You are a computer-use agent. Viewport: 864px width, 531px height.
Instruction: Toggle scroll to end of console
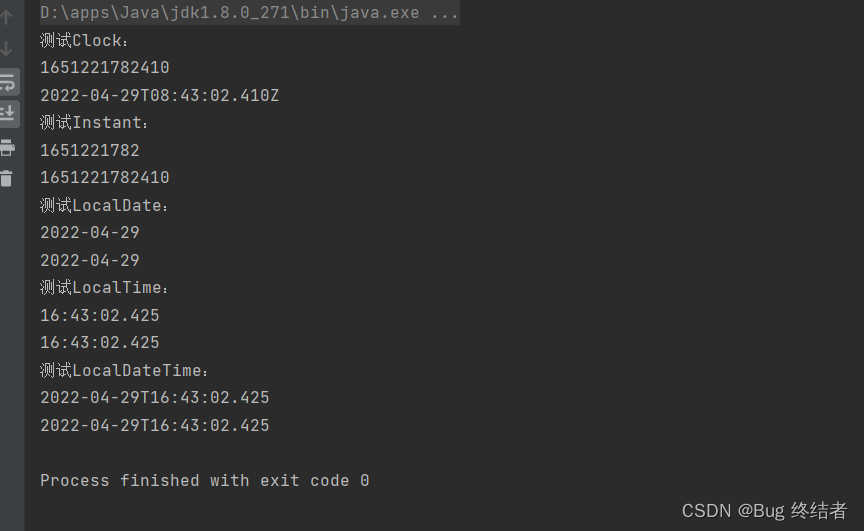pyautogui.click(x=8, y=113)
